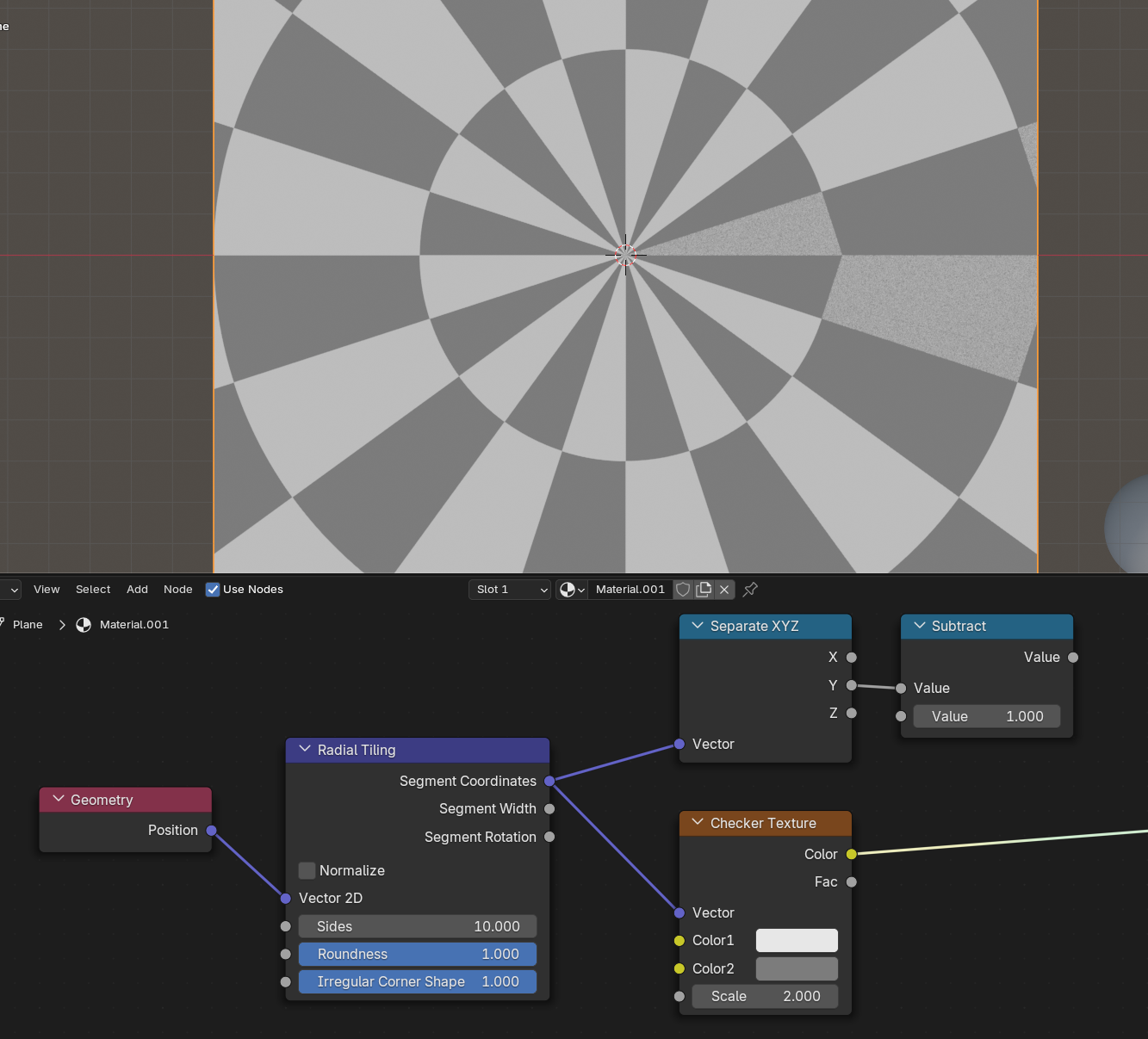Click the Vector 2D input socket
Image resolution: width=1148 pixels, height=1039 pixels.
pyautogui.click(x=286, y=899)
